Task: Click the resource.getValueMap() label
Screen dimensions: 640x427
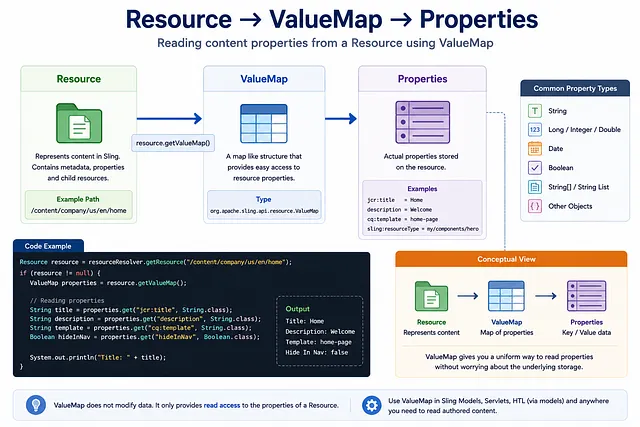Action: coord(173,143)
